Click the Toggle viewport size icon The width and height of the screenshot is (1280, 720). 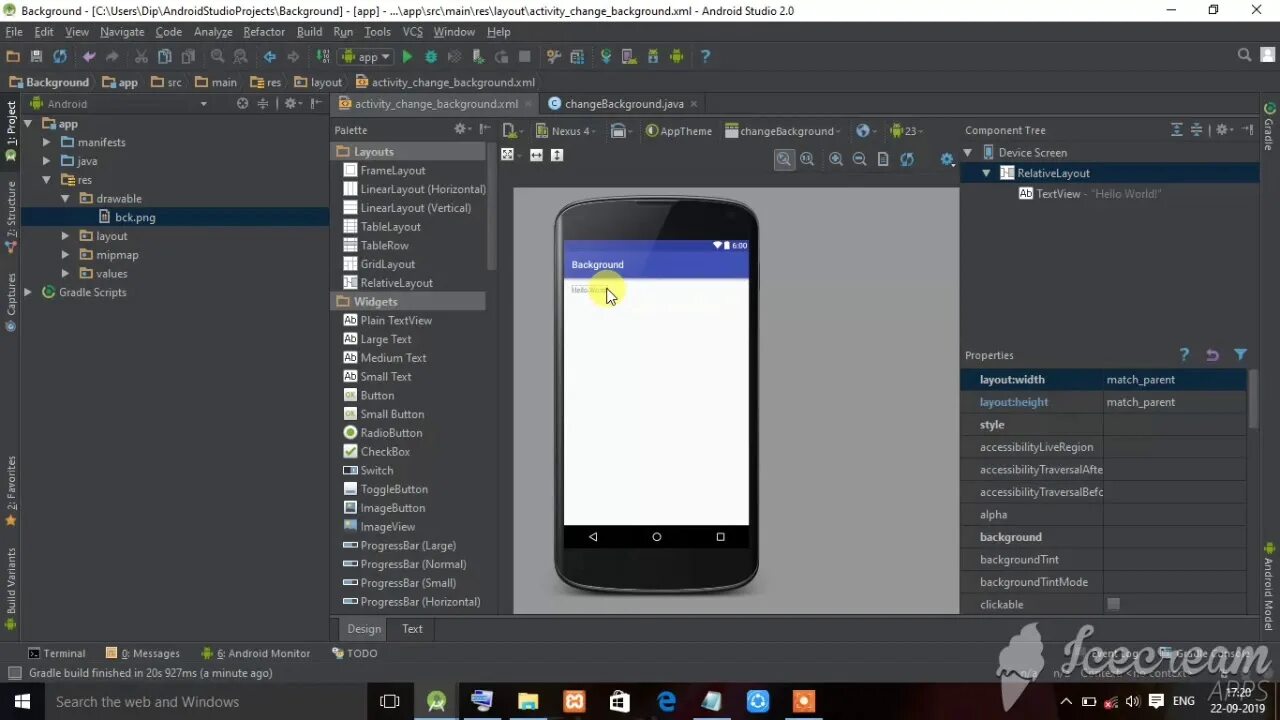pyautogui.click(x=507, y=155)
